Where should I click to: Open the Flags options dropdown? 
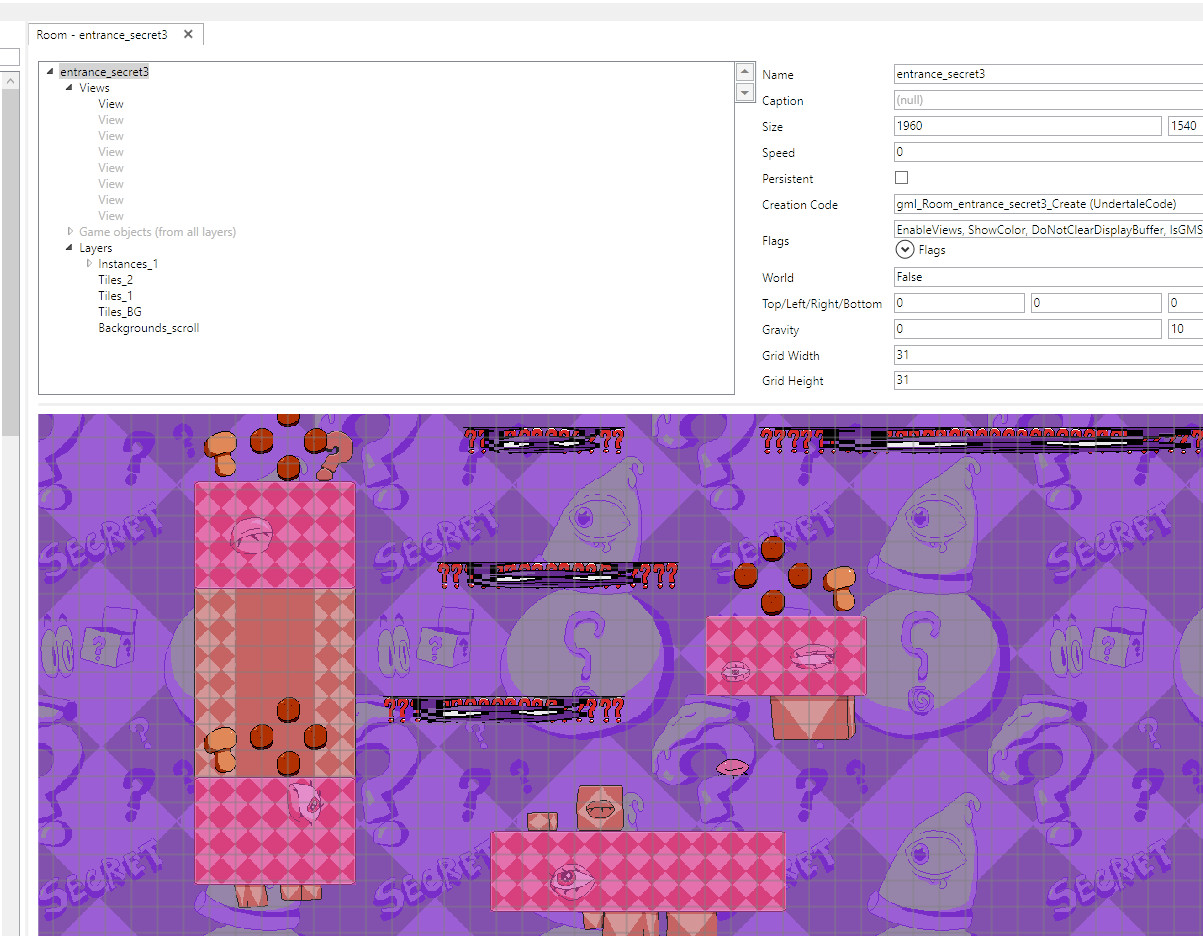coord(905,250)
